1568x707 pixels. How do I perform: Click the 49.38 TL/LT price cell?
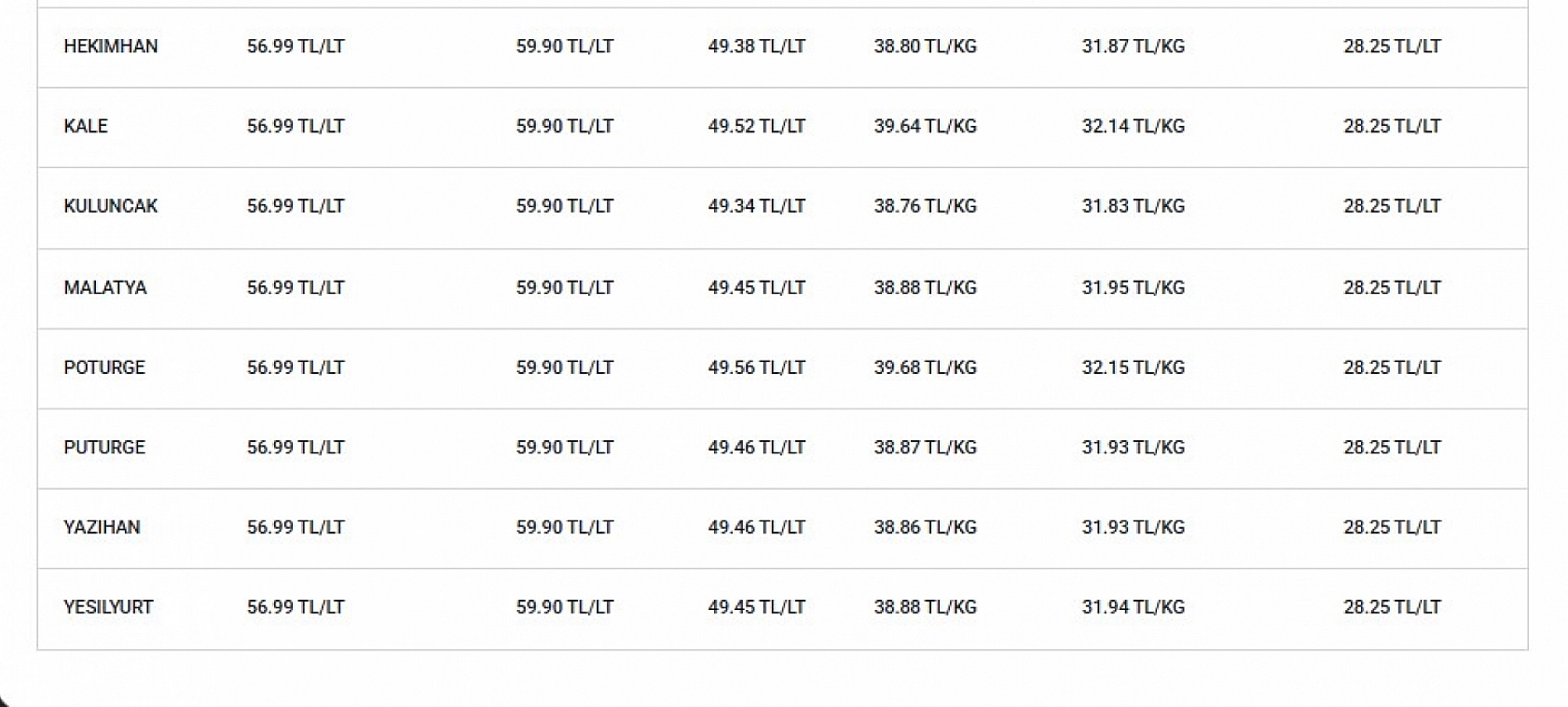[756, 47]
